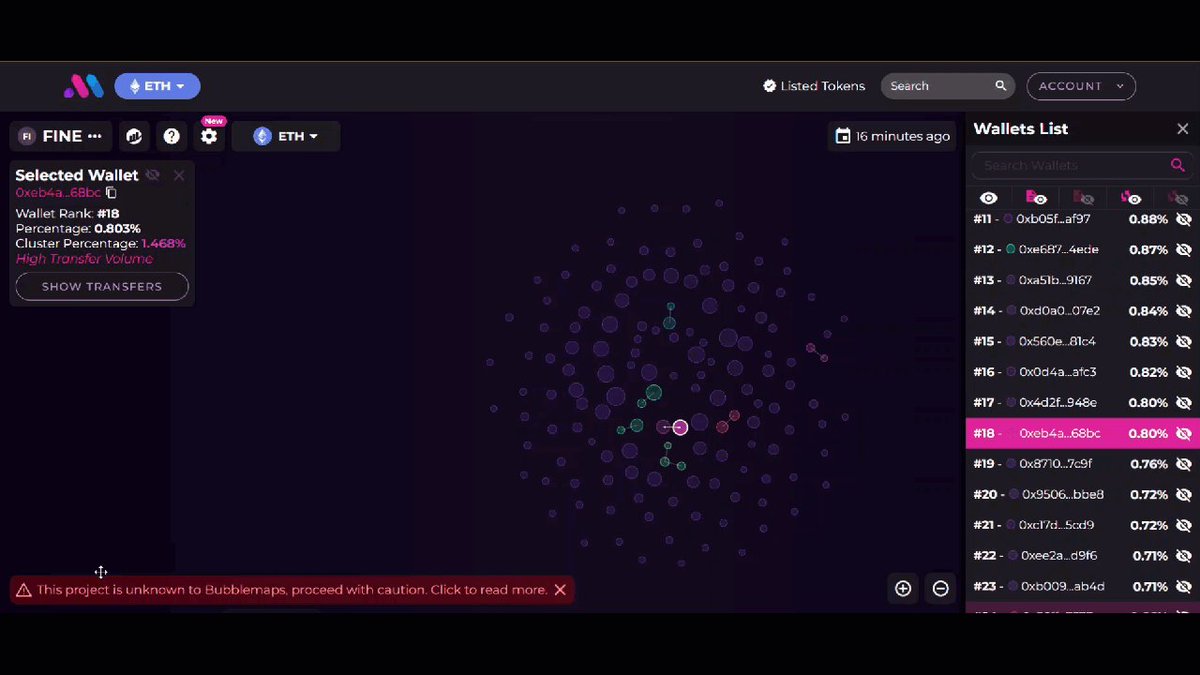Open the unknown project warning message

coord(292,590)
